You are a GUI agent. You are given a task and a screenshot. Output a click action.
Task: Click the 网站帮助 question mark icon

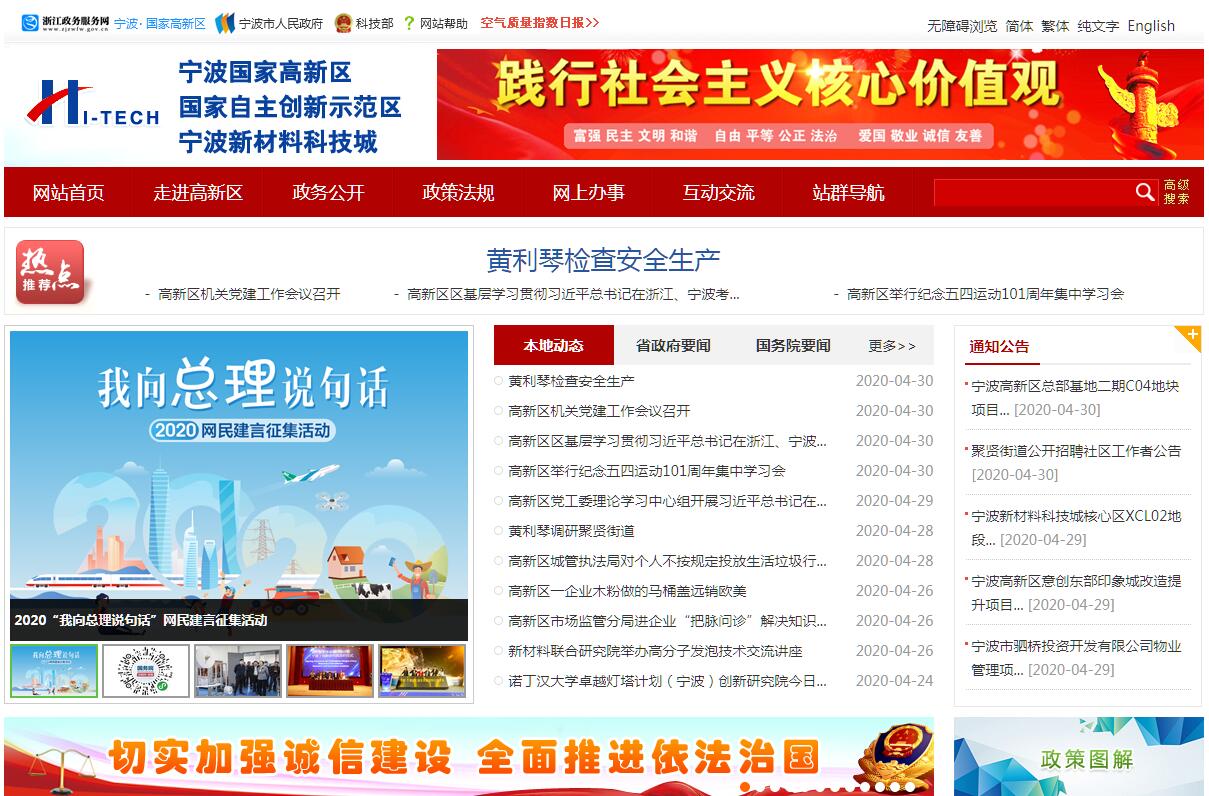point(409,23)
